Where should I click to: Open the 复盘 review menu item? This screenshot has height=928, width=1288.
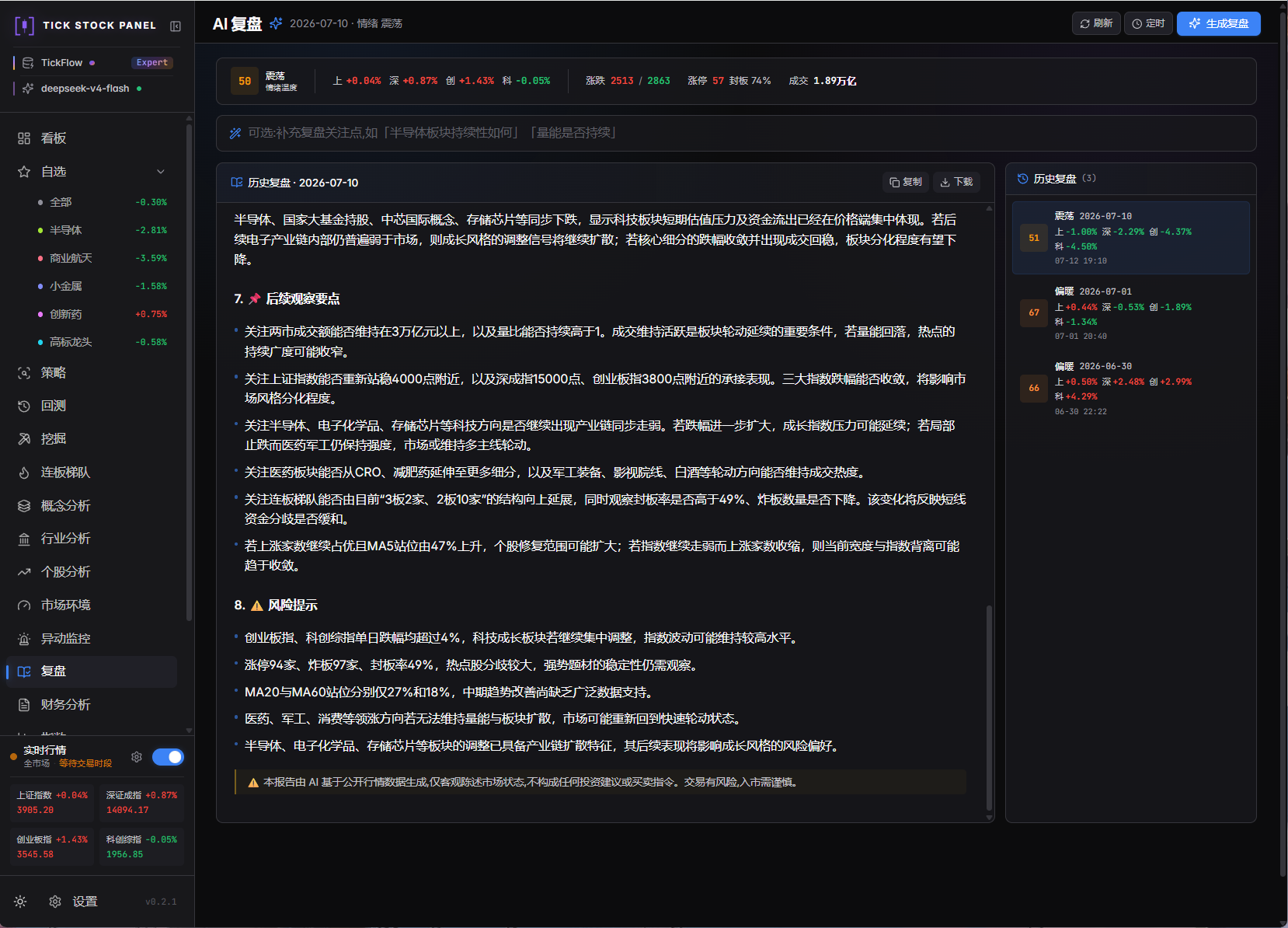click(x=93, y=672)
